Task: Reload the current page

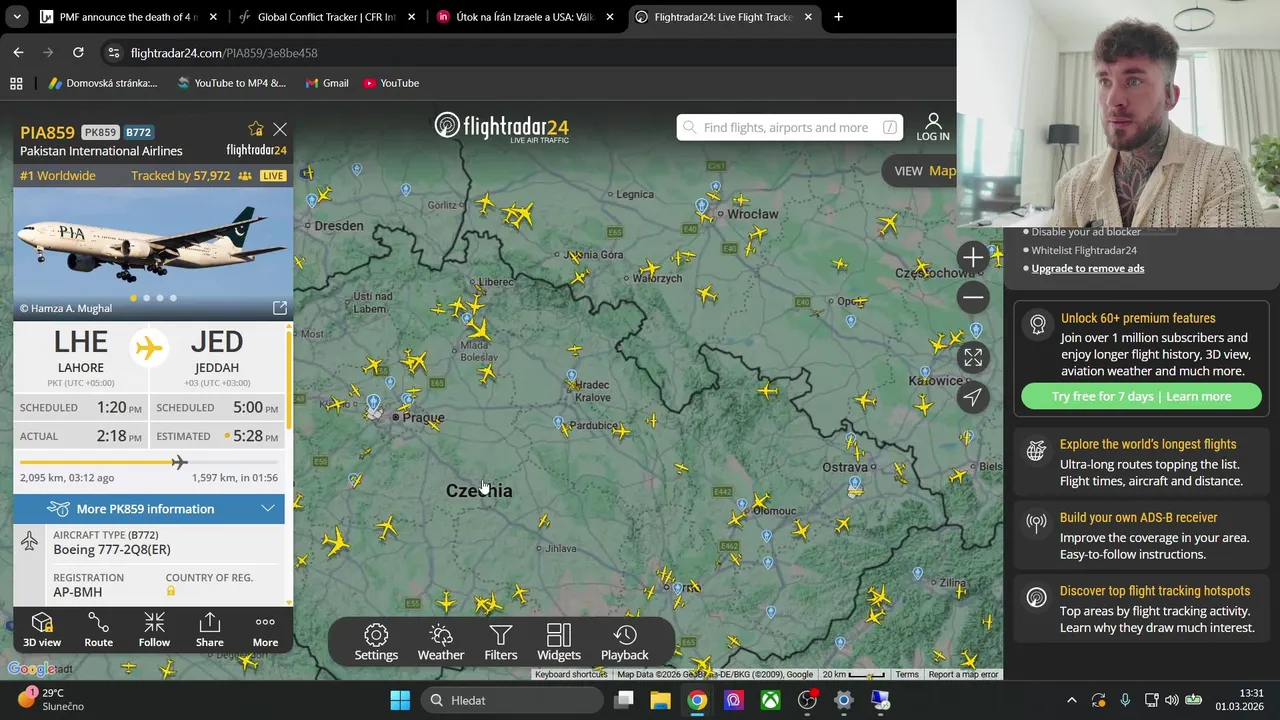Action: (x=78, y=52)
